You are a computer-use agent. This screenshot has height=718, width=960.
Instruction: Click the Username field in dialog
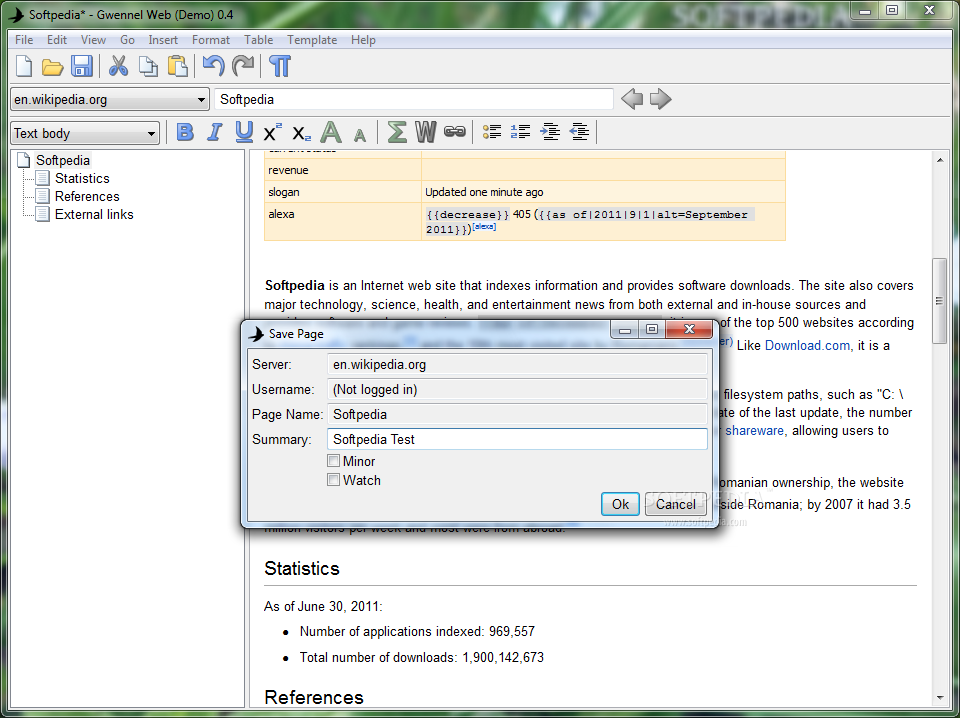517,389
